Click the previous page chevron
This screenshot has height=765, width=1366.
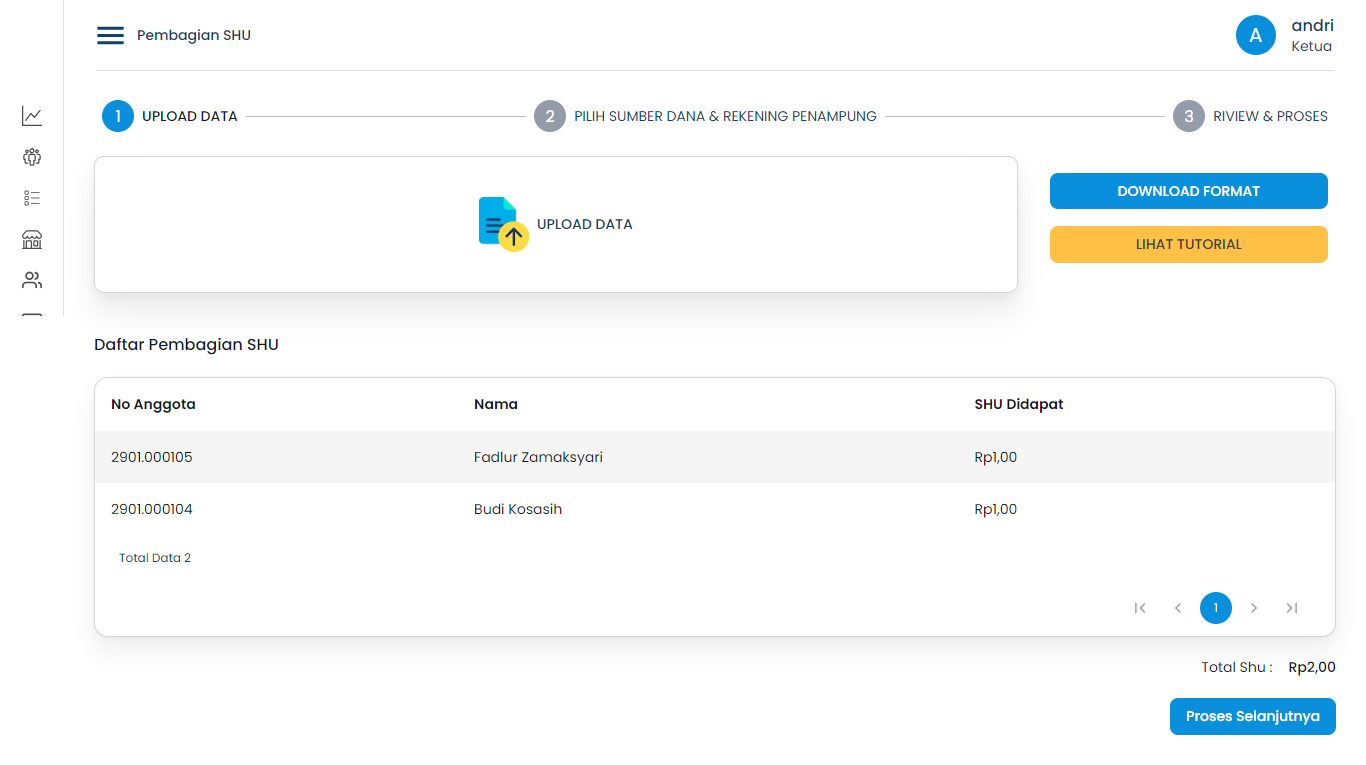coord(1177,607)
